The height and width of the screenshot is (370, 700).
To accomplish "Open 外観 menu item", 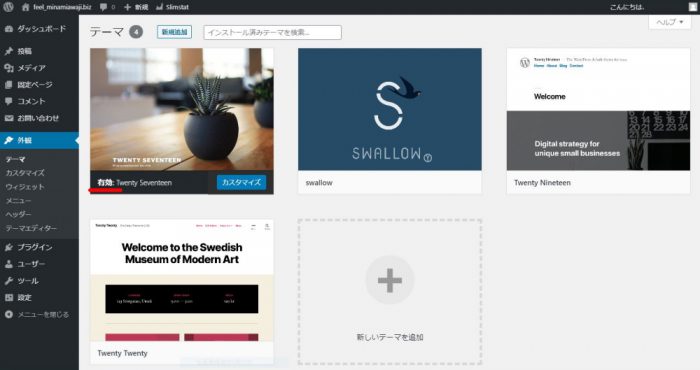I will click(x=39, y=140).
